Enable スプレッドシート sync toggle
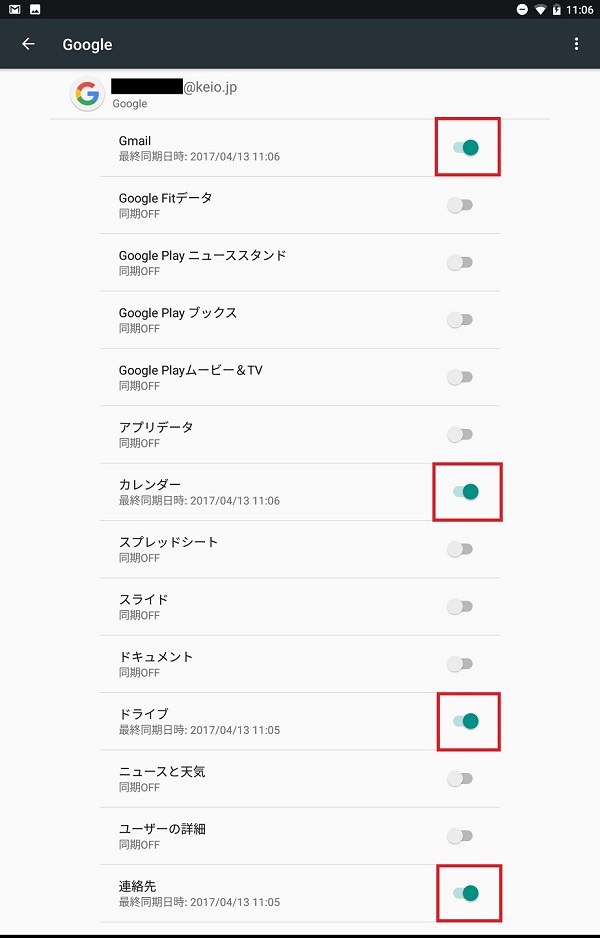 tap(460, 549)
